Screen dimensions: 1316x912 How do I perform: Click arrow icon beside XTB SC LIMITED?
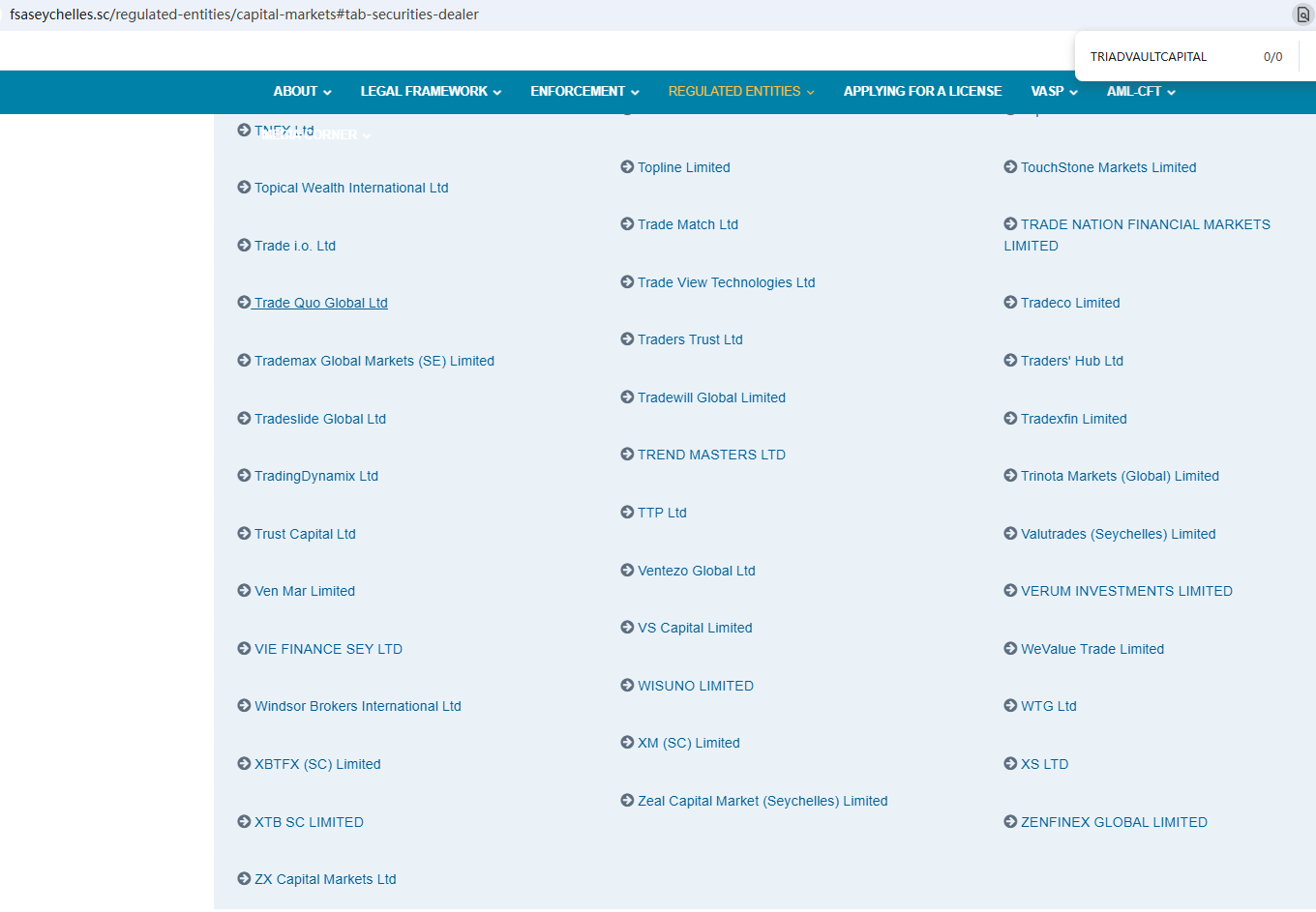244,822
